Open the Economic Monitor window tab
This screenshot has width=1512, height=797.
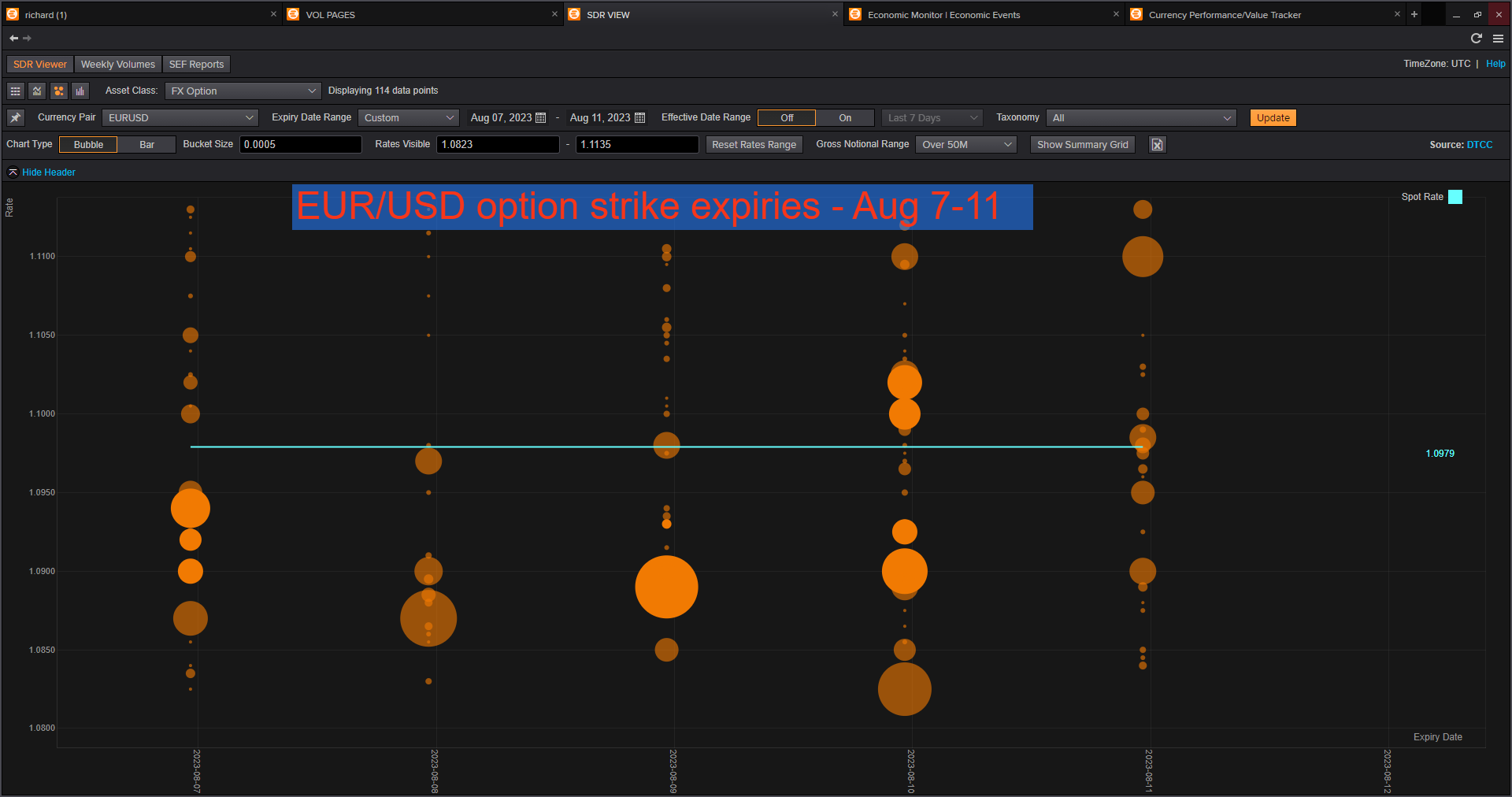point(943,15)
